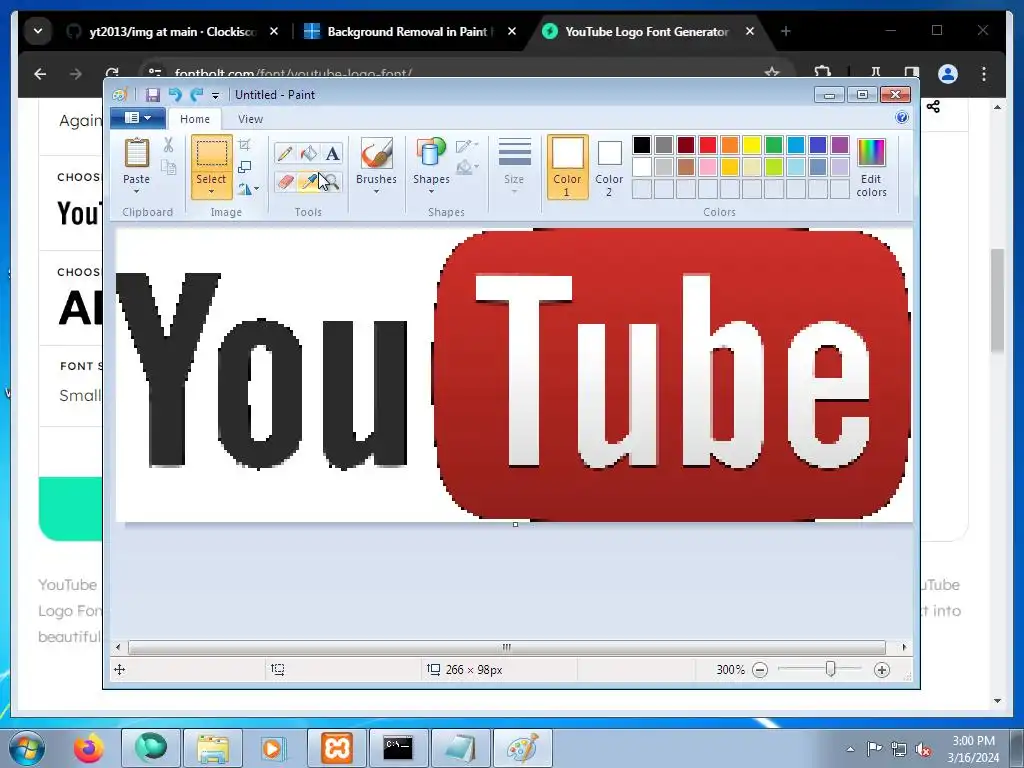Show hidden system tray icons
The width and height of the screenshot is (1024, 768).
850,749
